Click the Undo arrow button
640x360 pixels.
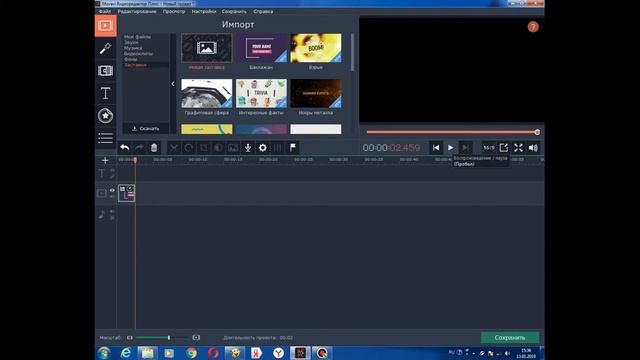(125, 148)
